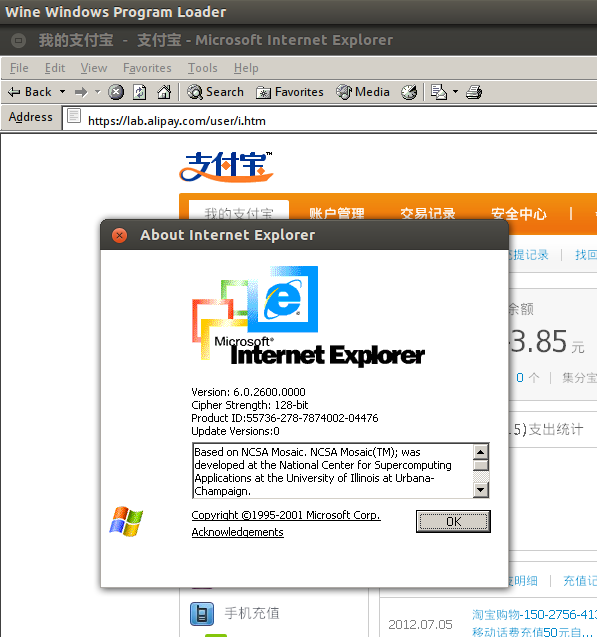Open the View menu

(94, 68)
